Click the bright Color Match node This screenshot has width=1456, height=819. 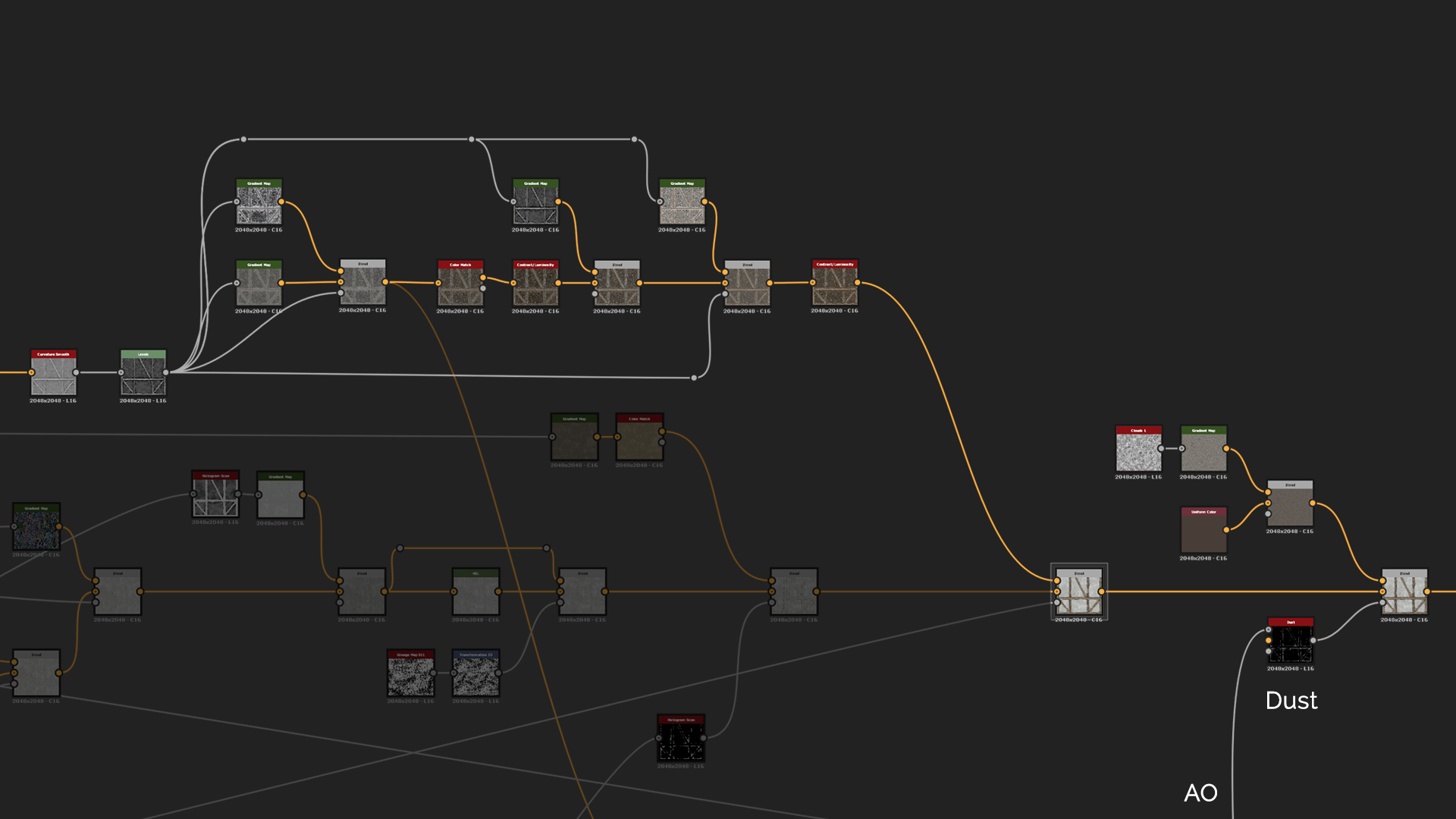coord(460,286)
